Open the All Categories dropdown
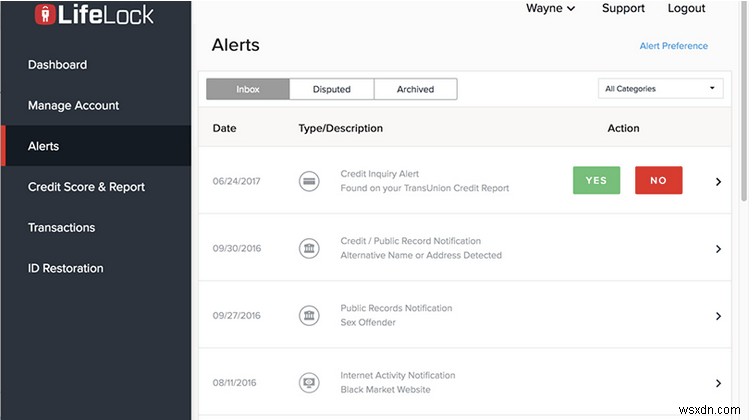The image size is (752, 420). click(x=660, y=89)
